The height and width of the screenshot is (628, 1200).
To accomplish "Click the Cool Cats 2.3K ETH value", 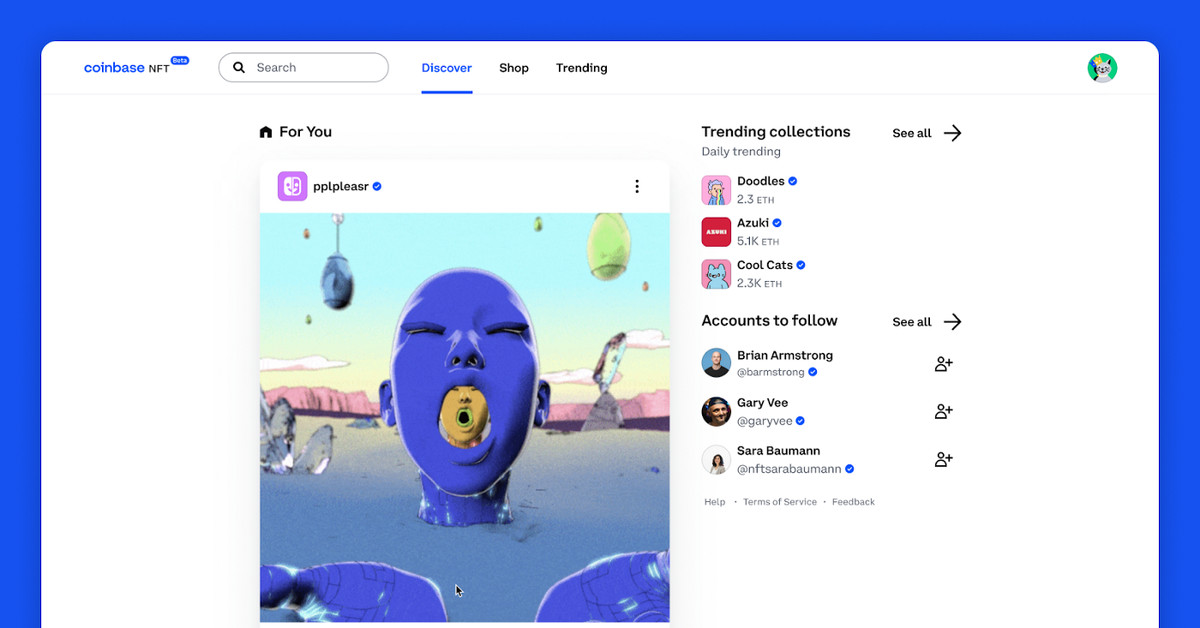I will pyautogui.click(x=760, y=284).
